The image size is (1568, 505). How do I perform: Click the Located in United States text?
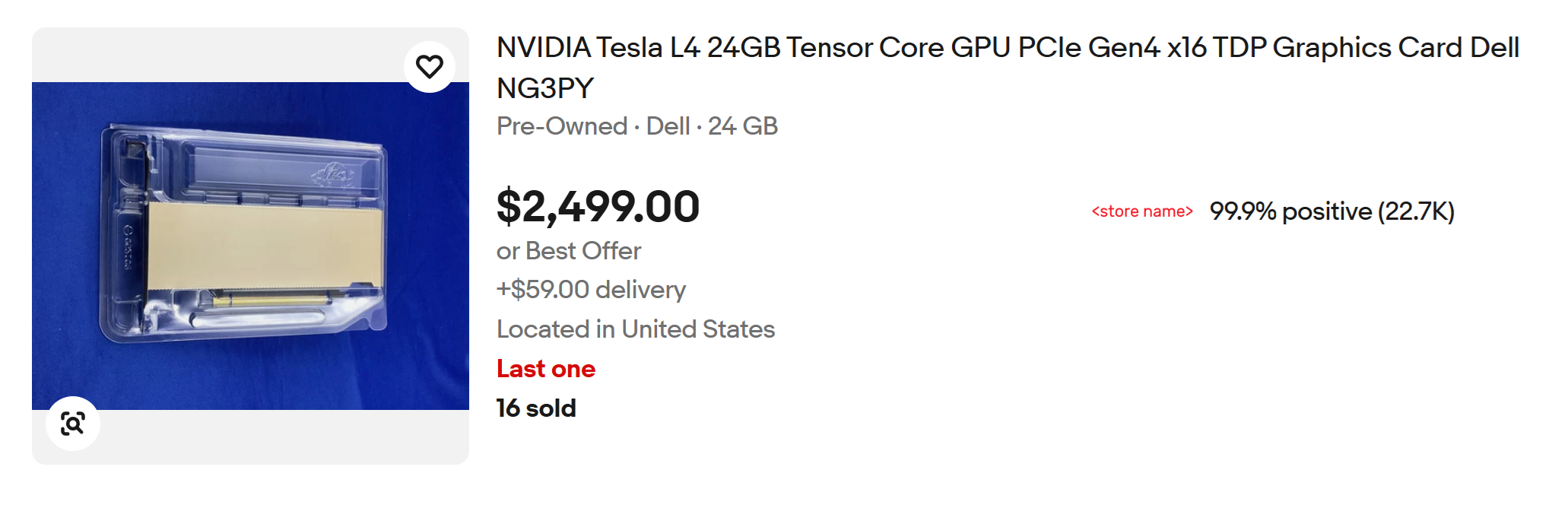tap(635, 329)
